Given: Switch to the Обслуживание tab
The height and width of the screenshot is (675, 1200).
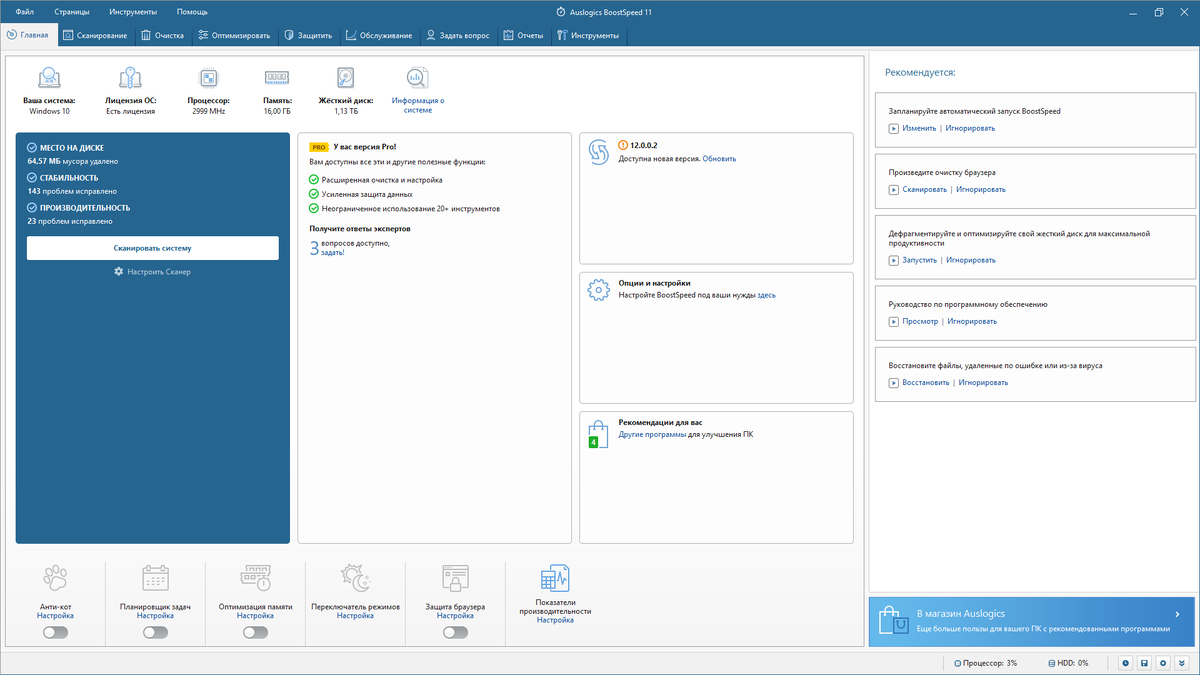Looking at the screenshot, I should point(379,35).
